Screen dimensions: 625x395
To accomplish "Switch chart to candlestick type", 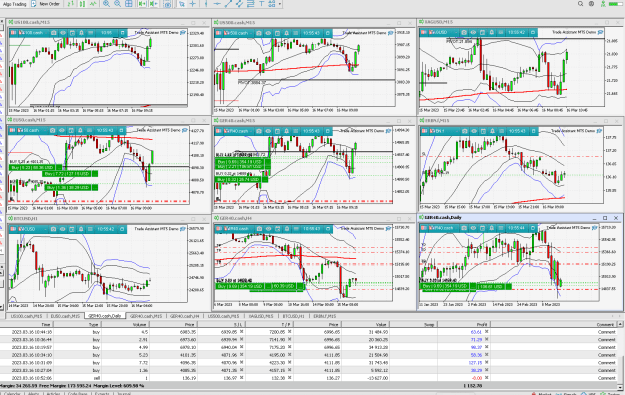I will [82, 4].
